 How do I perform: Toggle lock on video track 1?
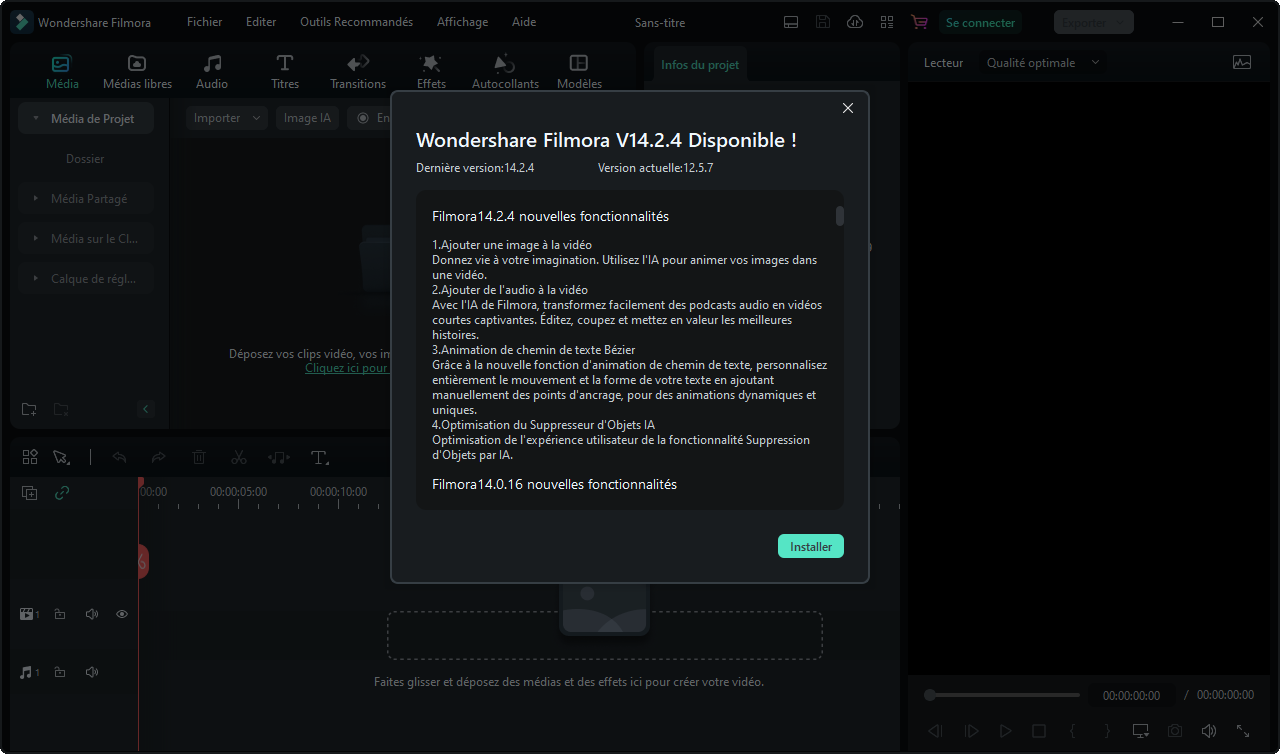[x=60, y=614]
